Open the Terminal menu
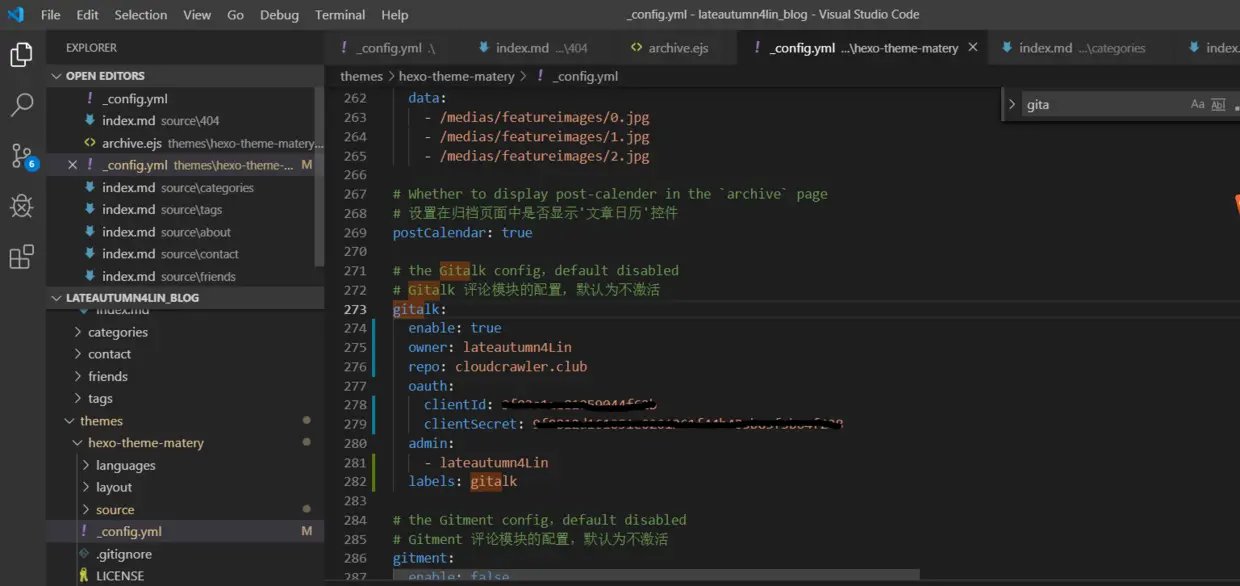1240x586 pixels. (x=340, y=15)
